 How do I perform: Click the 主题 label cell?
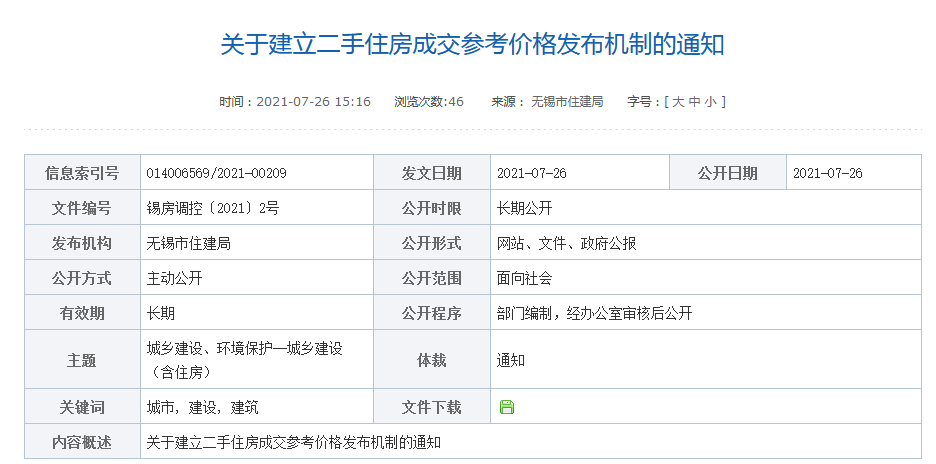click(82, 359)
